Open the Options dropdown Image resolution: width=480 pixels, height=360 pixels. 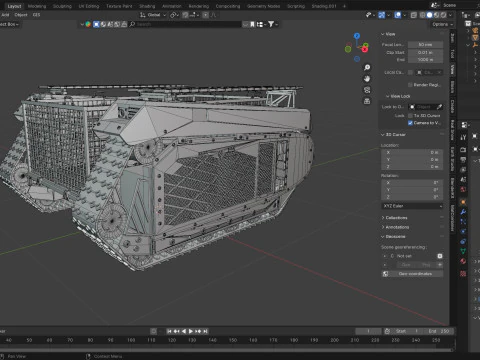click(442, 24)
